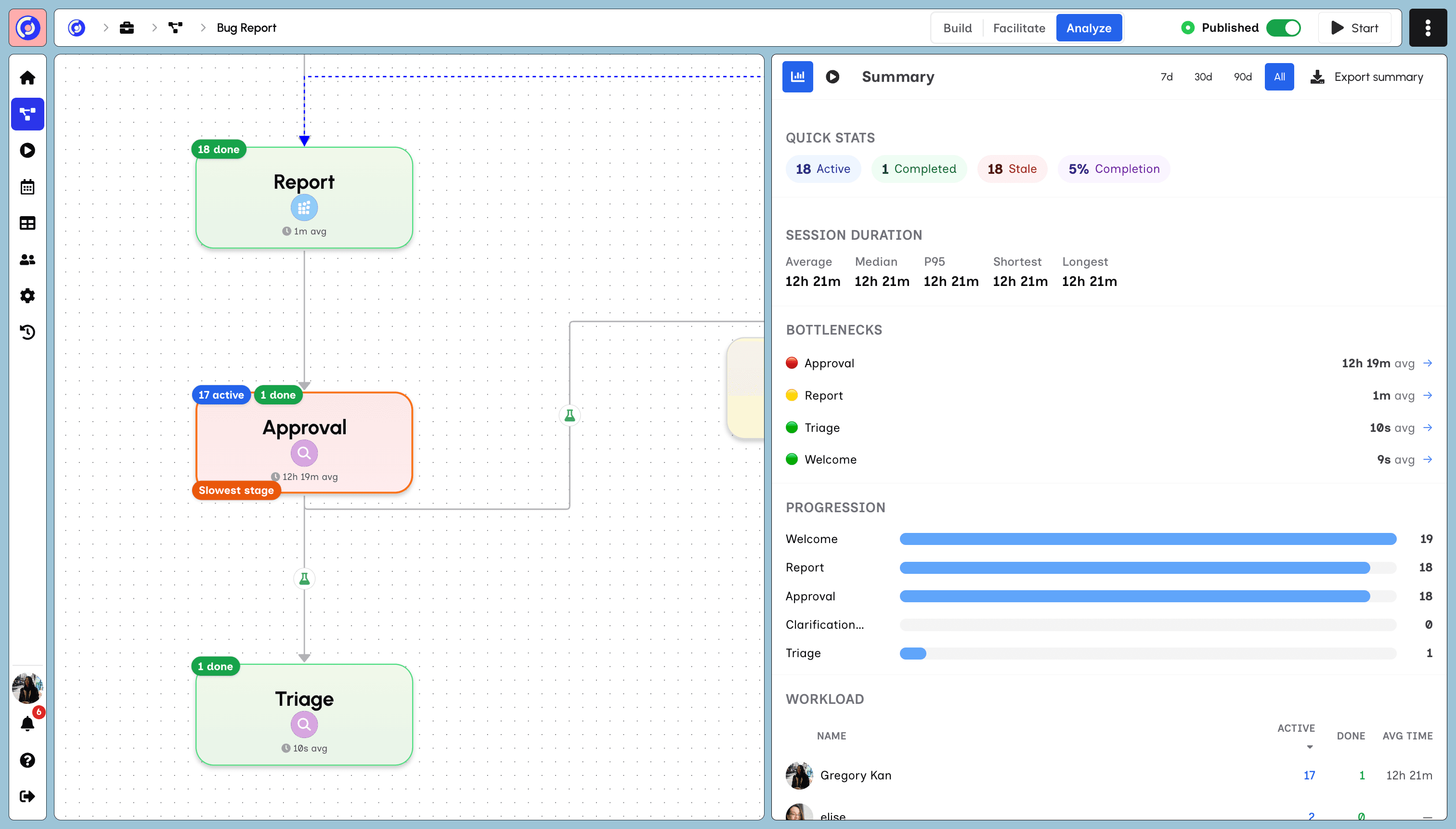Click the app logo in top-left corner
The height and width of the screenshot is (829, 1456).
coord(27,27)
